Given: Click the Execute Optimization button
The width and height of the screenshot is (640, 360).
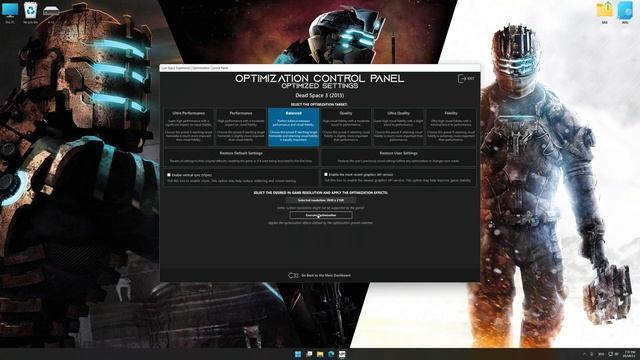Looking at the screenshot, I should point(321,215).
